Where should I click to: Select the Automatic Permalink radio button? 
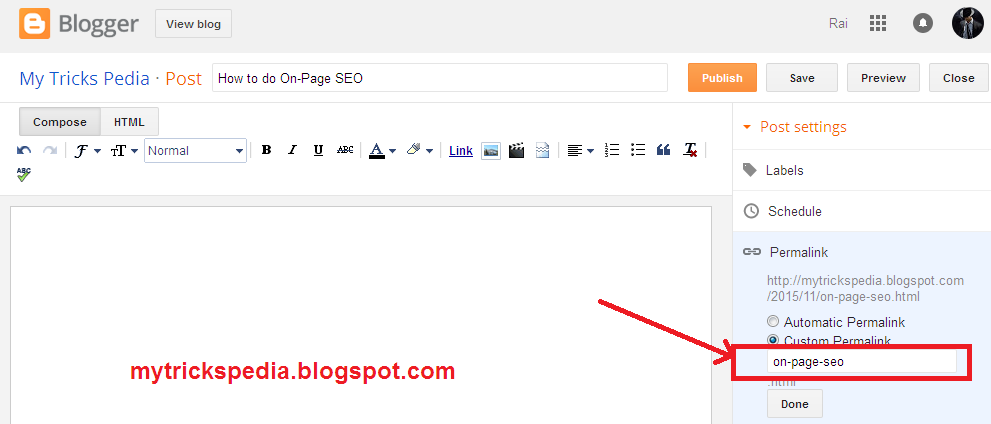pyautogui.click(x=773, y=321)
